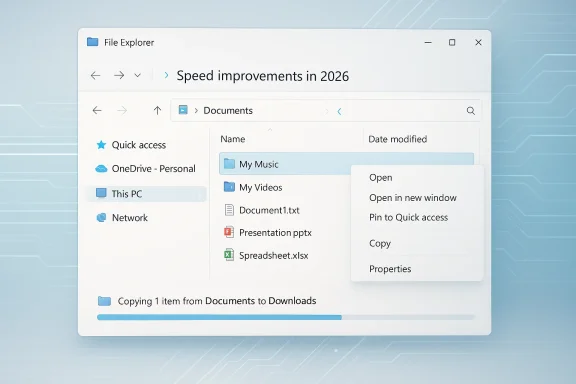This screenshot has height=384, width=576.
Task: Go forward using the upper forward arrow
Action: click(x=119, y=75)
